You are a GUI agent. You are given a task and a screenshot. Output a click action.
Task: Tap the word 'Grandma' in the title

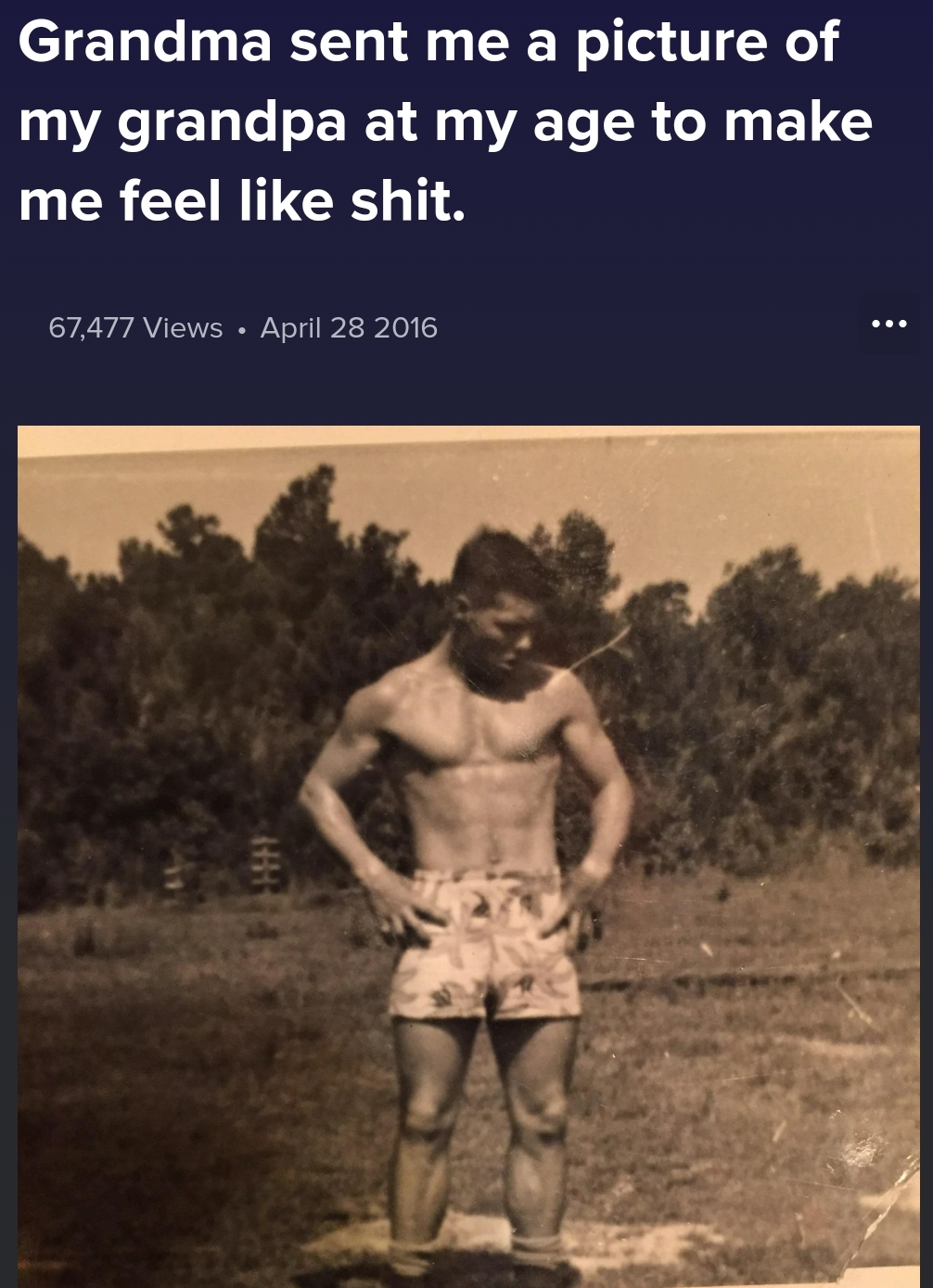145,42
